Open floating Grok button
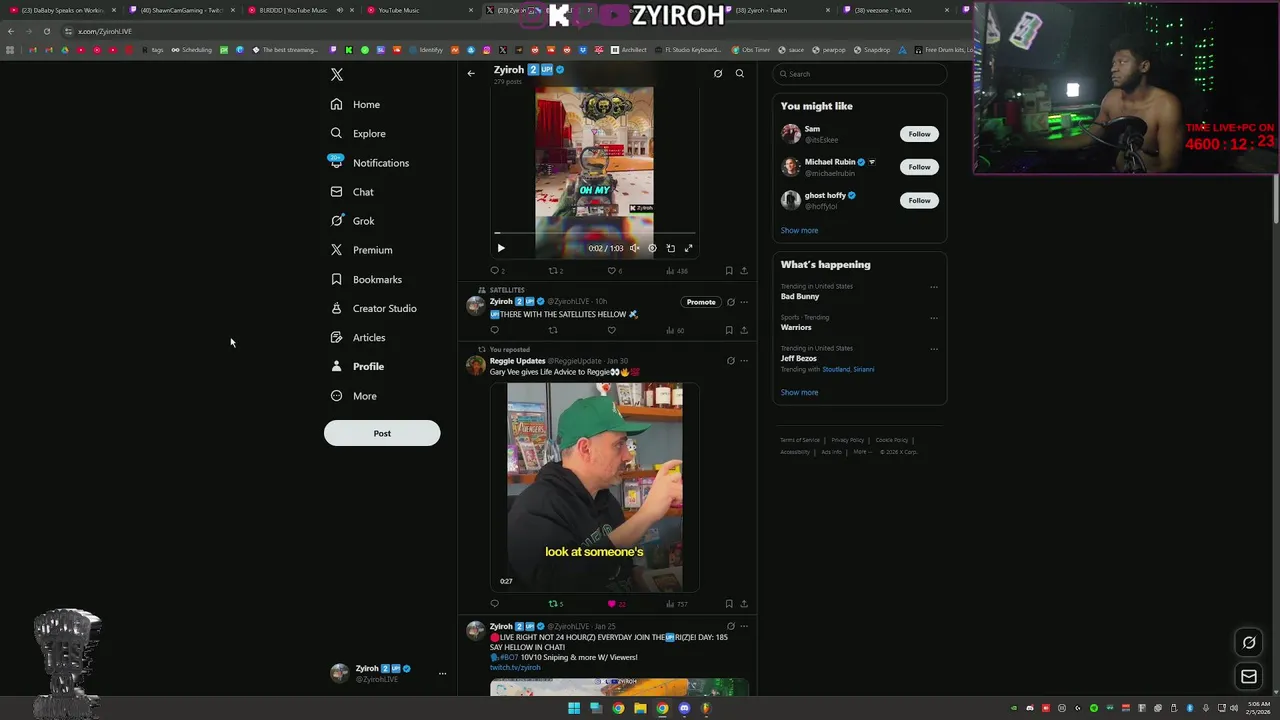The height and width of the screenshot is (720, 1280). coord(1249,643)
